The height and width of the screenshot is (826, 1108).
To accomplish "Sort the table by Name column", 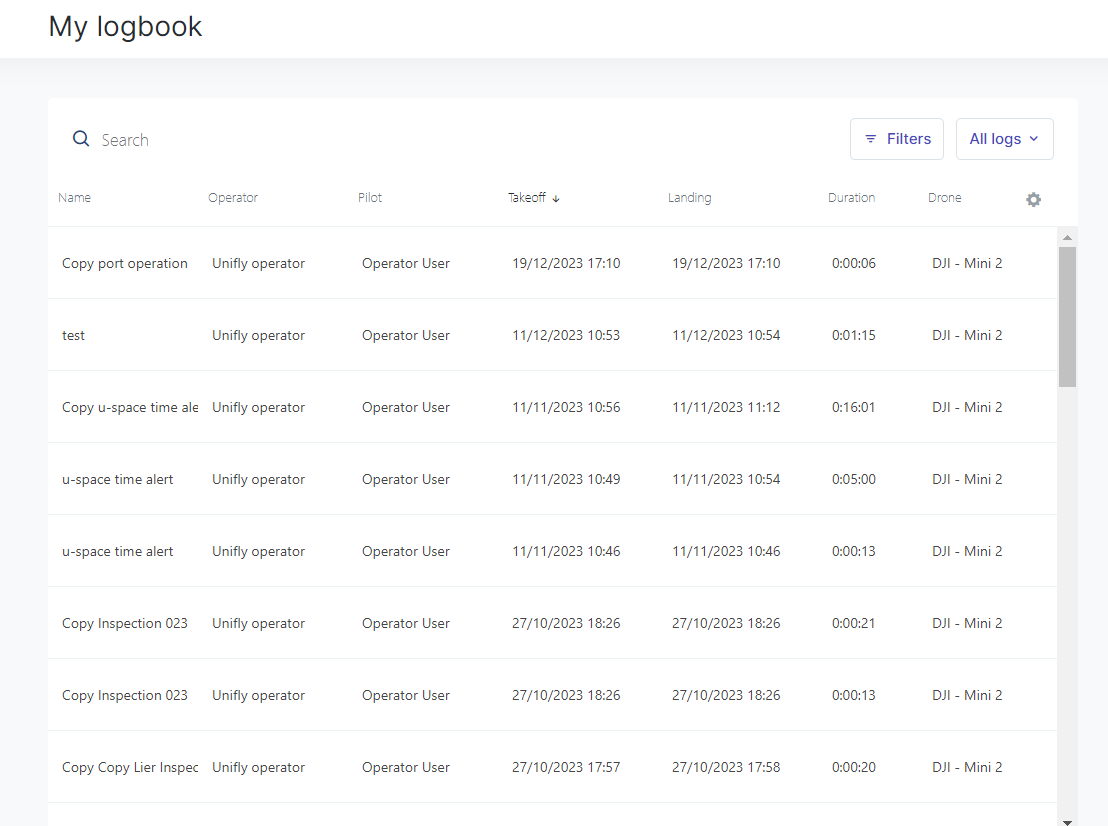I will coord(74,197).
